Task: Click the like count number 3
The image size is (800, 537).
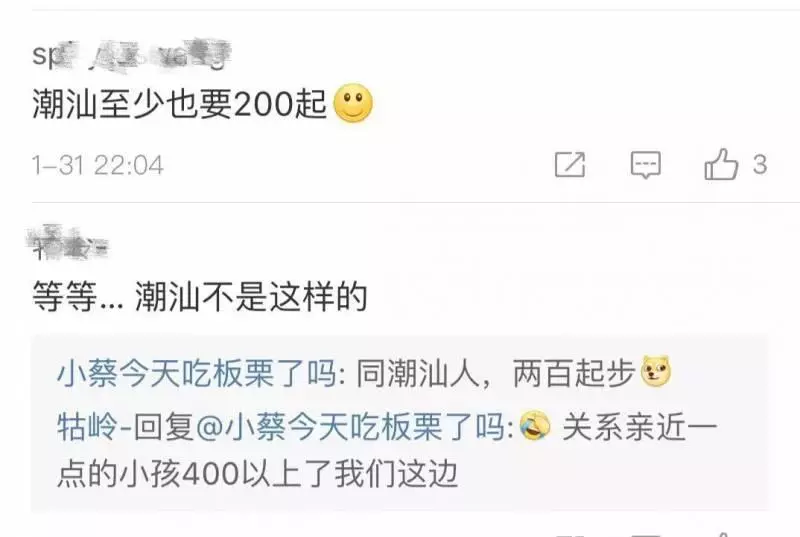Action: (760, 165)
